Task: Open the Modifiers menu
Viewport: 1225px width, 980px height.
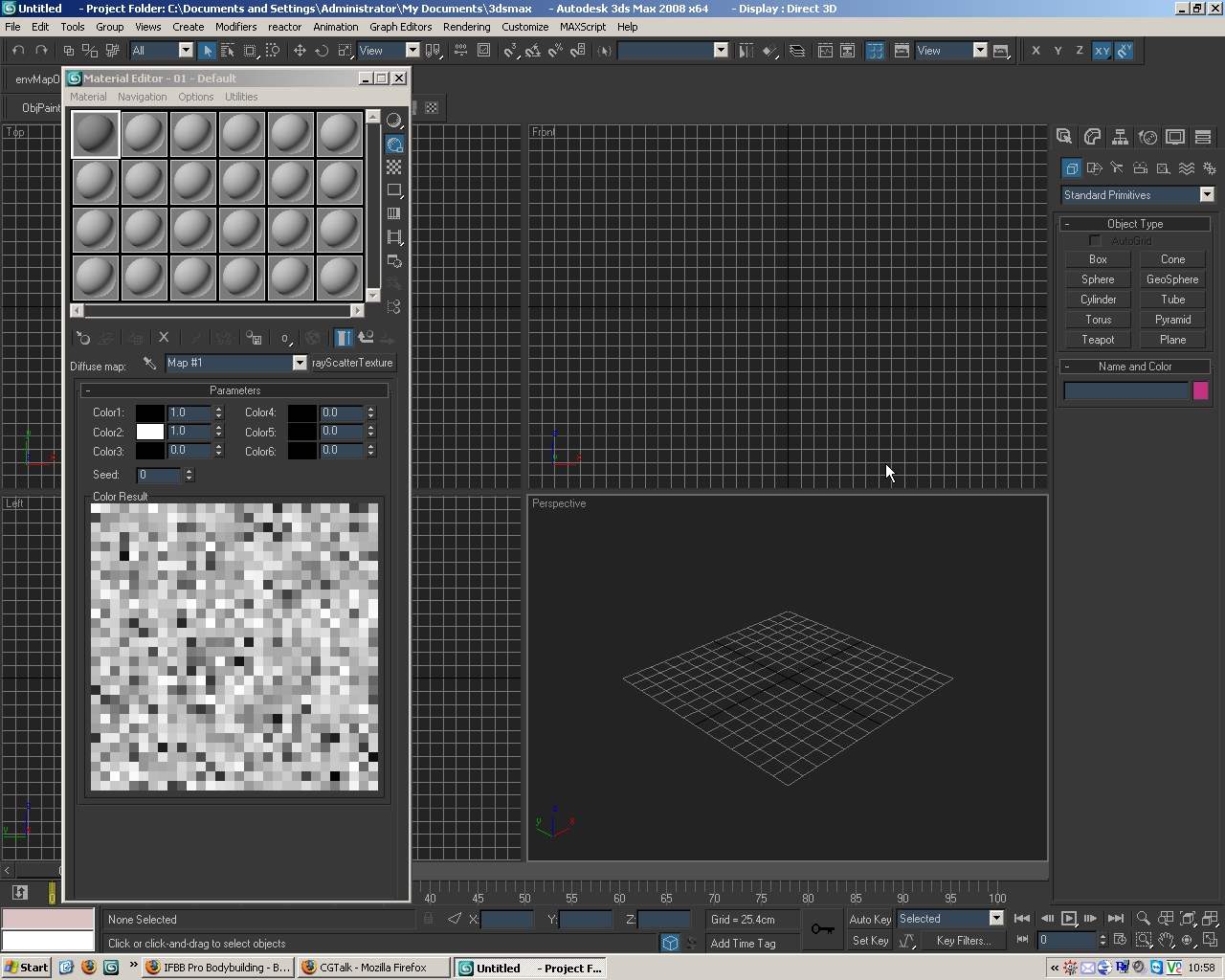Action: [235, 27]
